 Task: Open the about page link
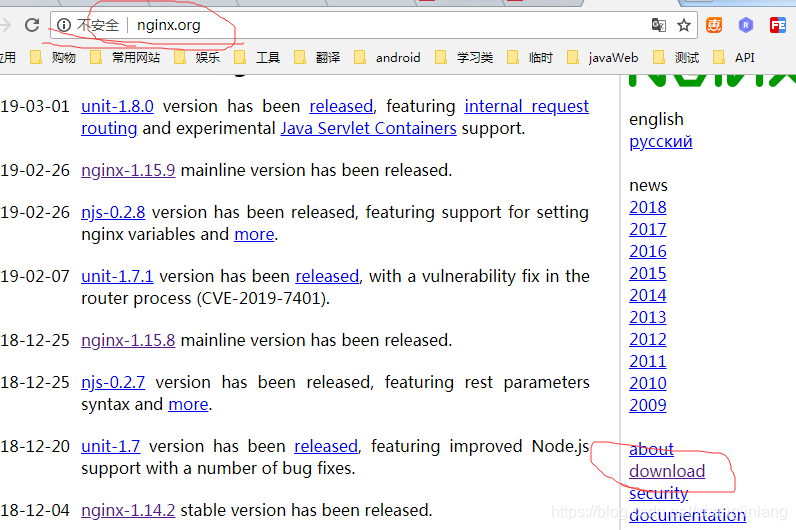tap(651, 449)
